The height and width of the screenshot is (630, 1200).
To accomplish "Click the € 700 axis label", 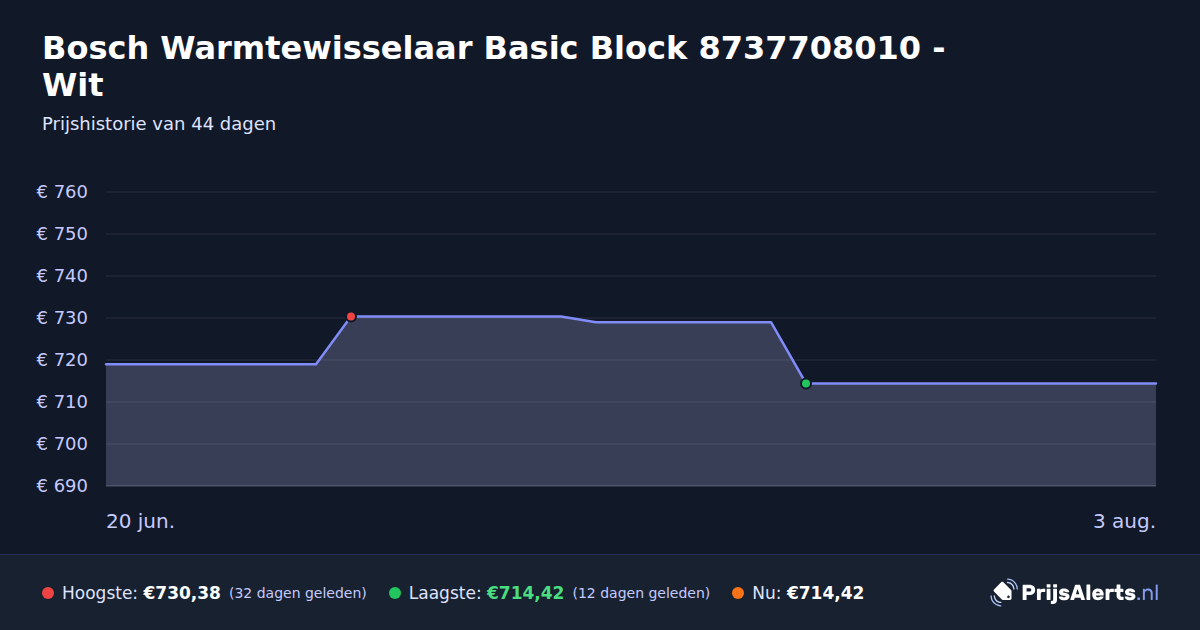I will (62, 444).
